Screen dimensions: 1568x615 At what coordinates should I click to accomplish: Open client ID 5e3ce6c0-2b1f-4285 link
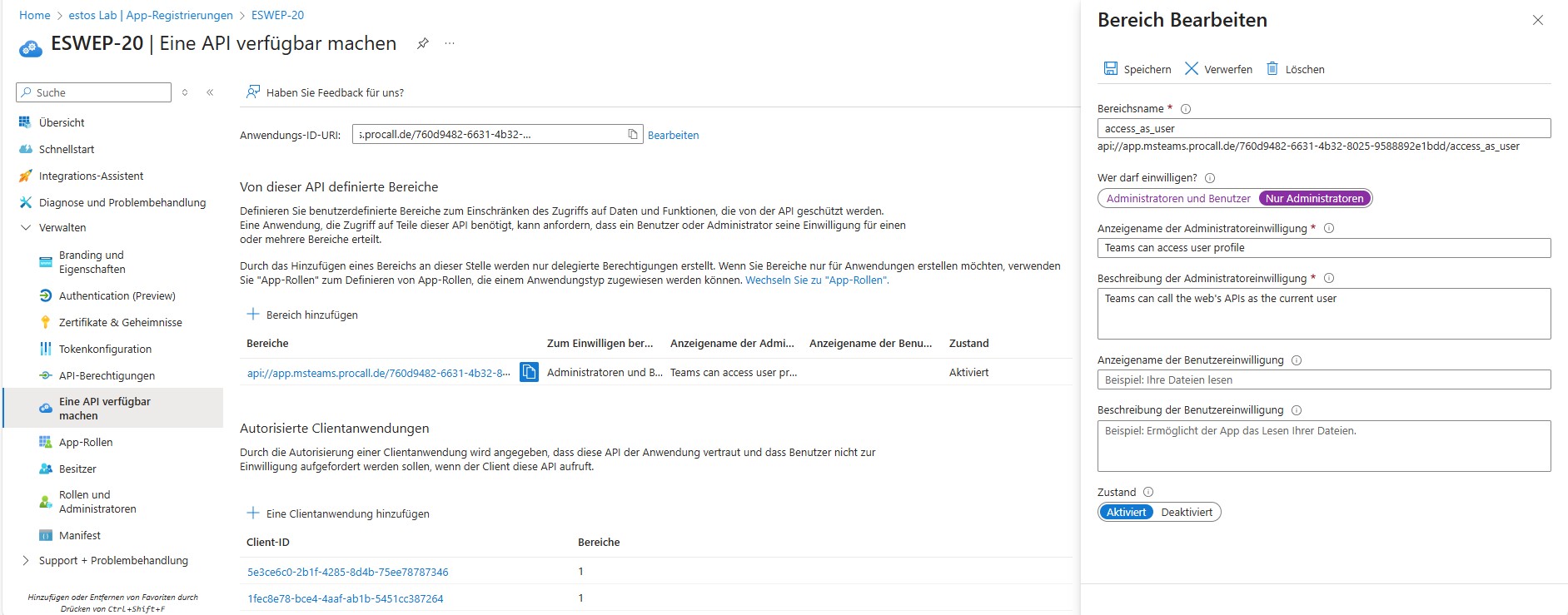347,572
